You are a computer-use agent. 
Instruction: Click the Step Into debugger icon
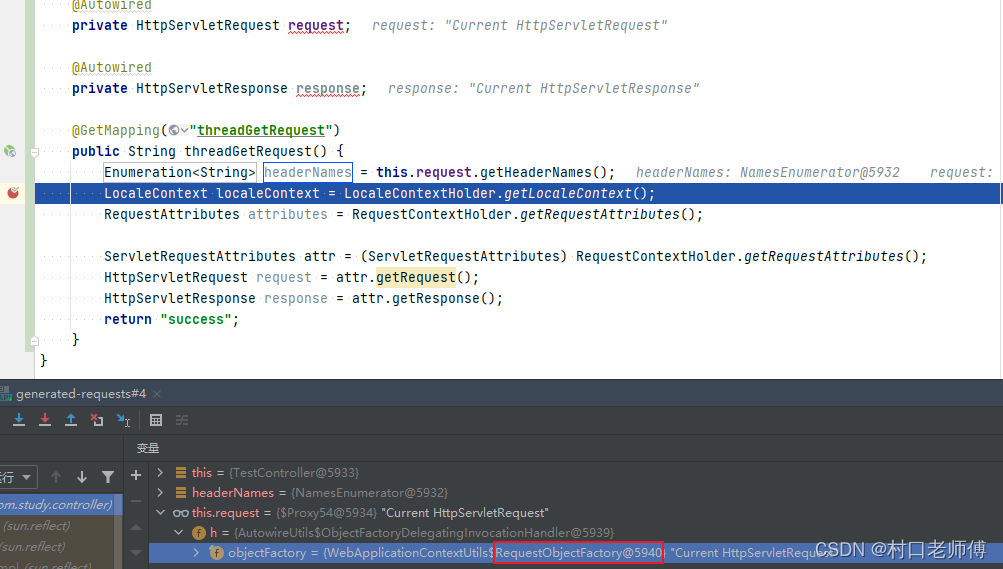pyautogui.click(x=19, y=420)
